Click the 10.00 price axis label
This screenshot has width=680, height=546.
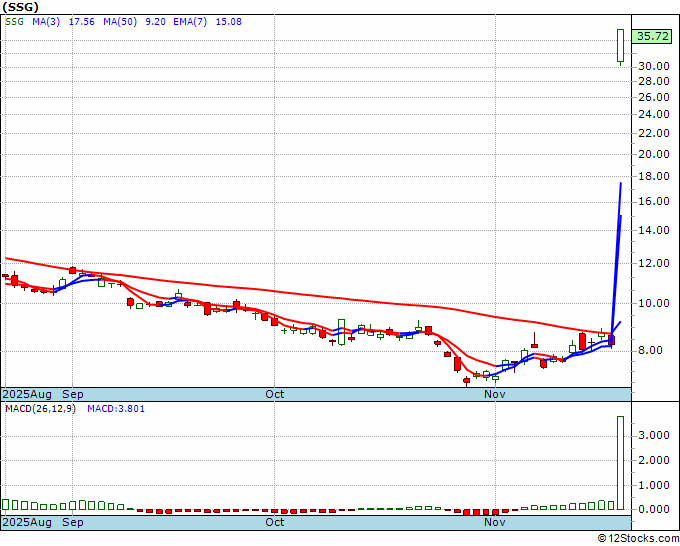pos(654,303)
